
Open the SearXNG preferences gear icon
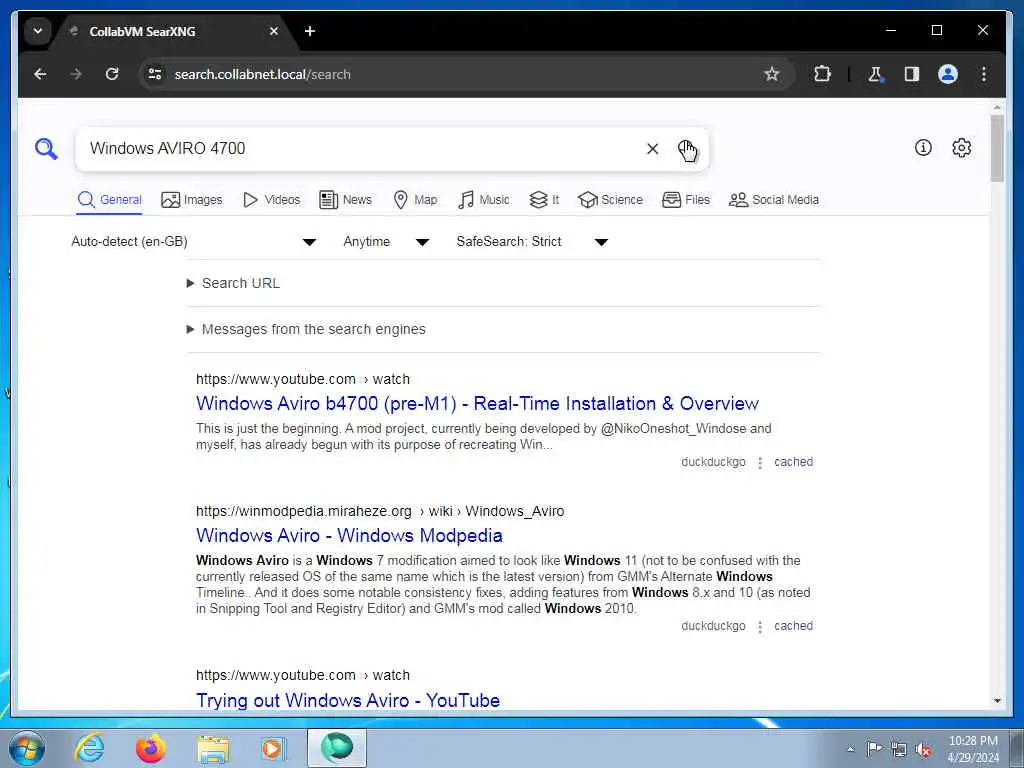(x=961, y=148)
